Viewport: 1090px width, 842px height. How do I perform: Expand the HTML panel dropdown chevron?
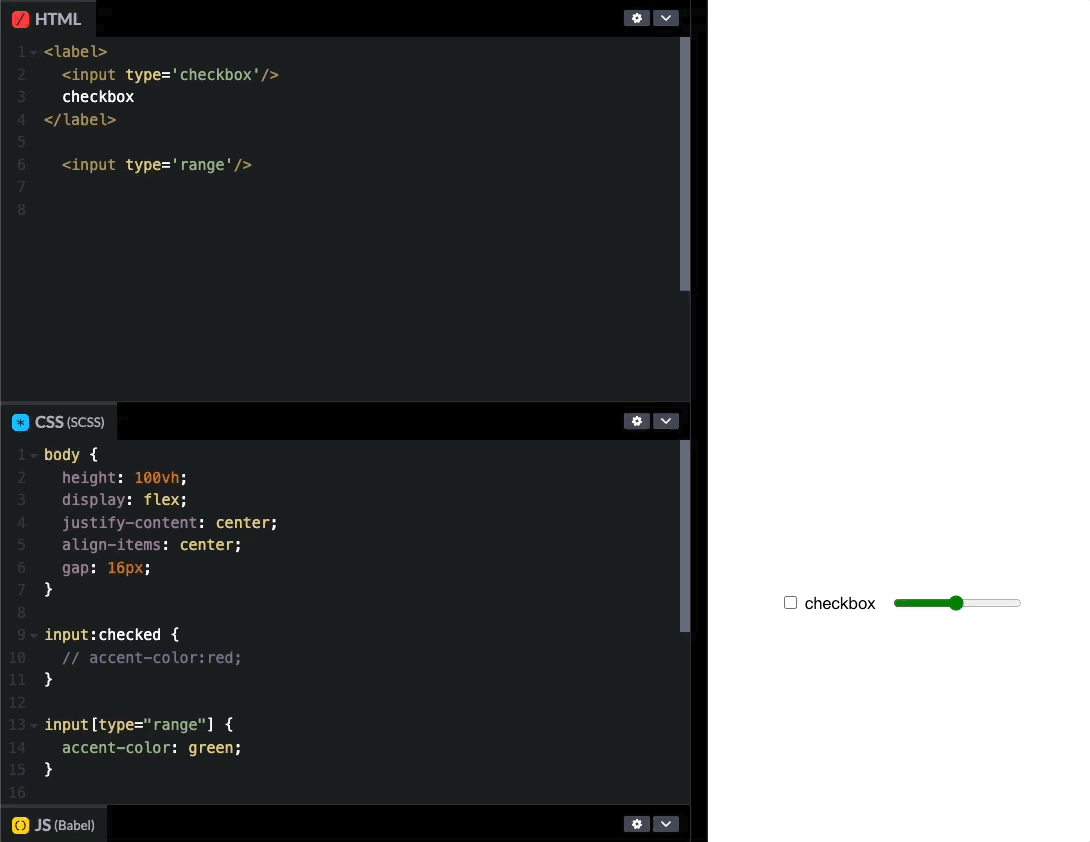point(666,18)
